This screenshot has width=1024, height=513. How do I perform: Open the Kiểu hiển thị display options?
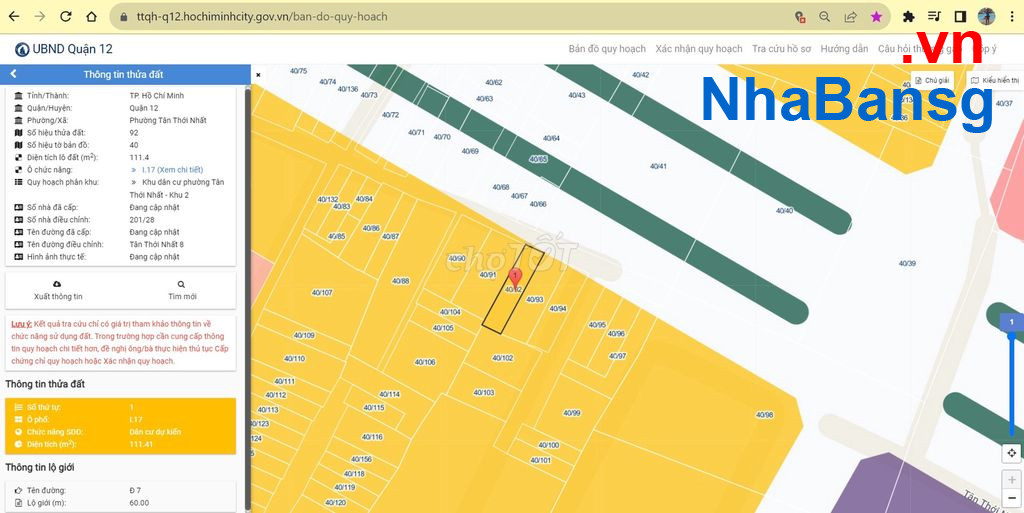tap(994, 80)
